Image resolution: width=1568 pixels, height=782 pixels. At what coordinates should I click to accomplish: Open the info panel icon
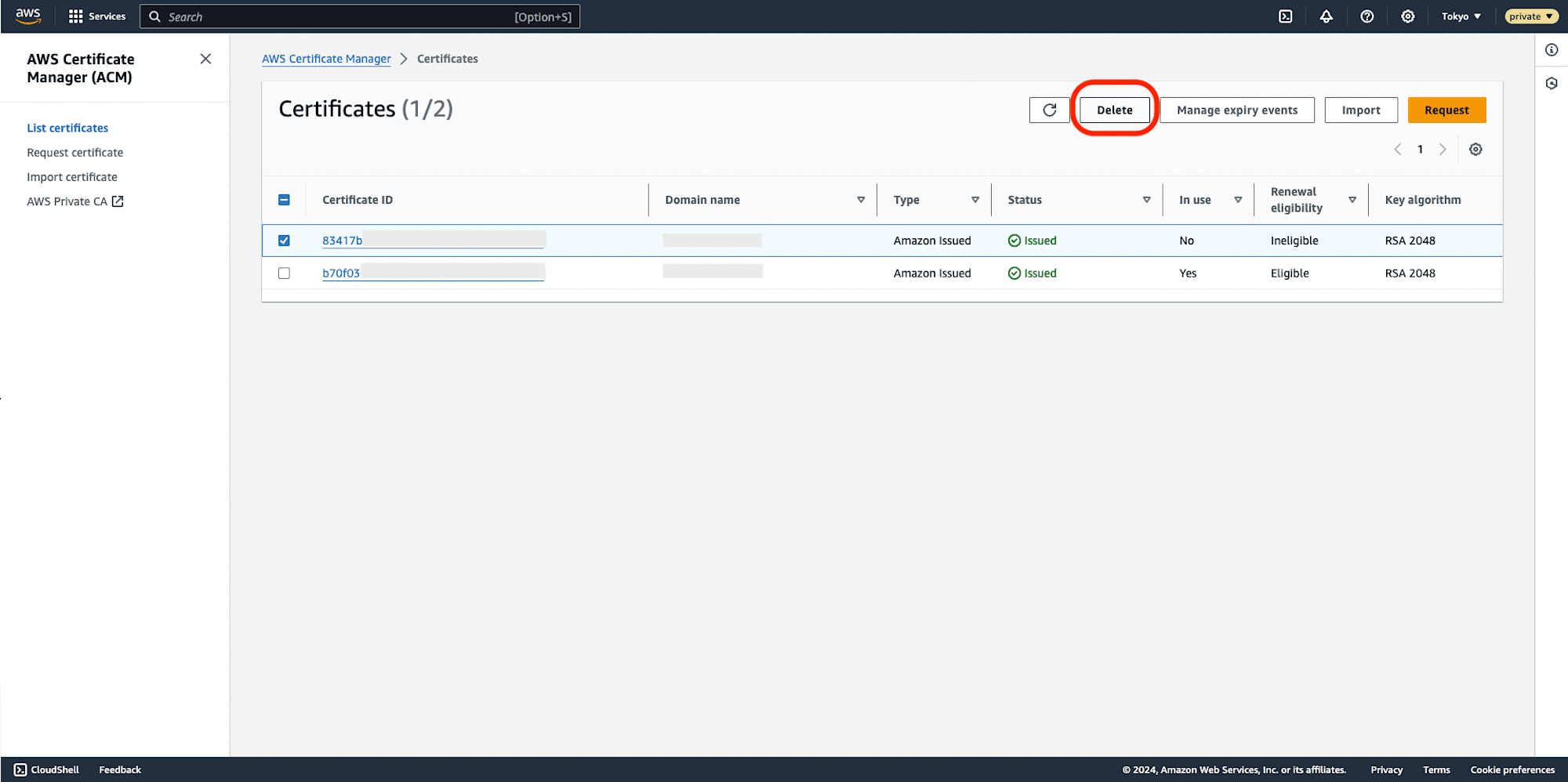pos(1552,50)
